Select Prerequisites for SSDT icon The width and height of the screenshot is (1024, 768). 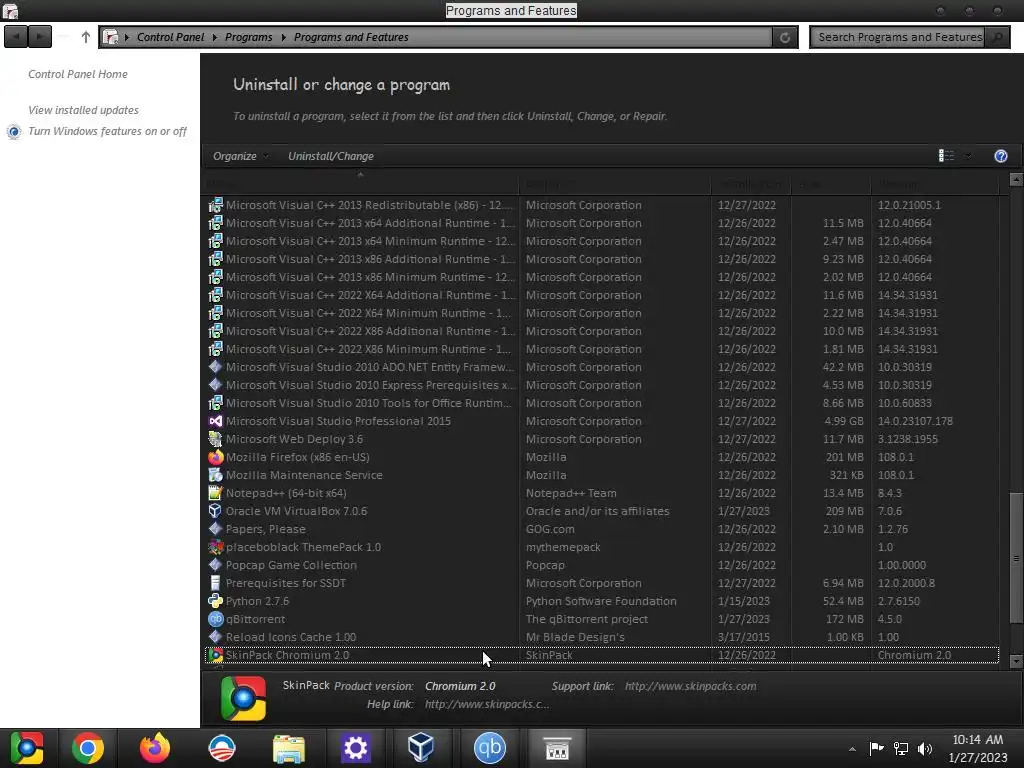pyautogui.click(x=216, y=583)
